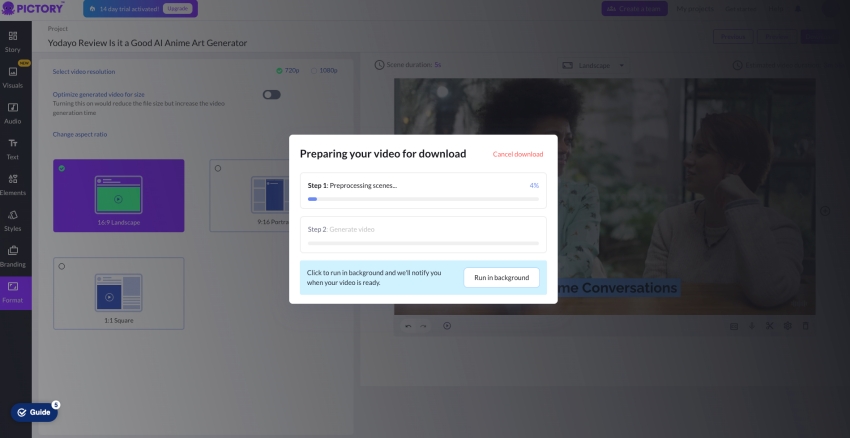Open the Visuals section in sidebar
Screen dimensions: 850x438
click(x=13, y=78)
